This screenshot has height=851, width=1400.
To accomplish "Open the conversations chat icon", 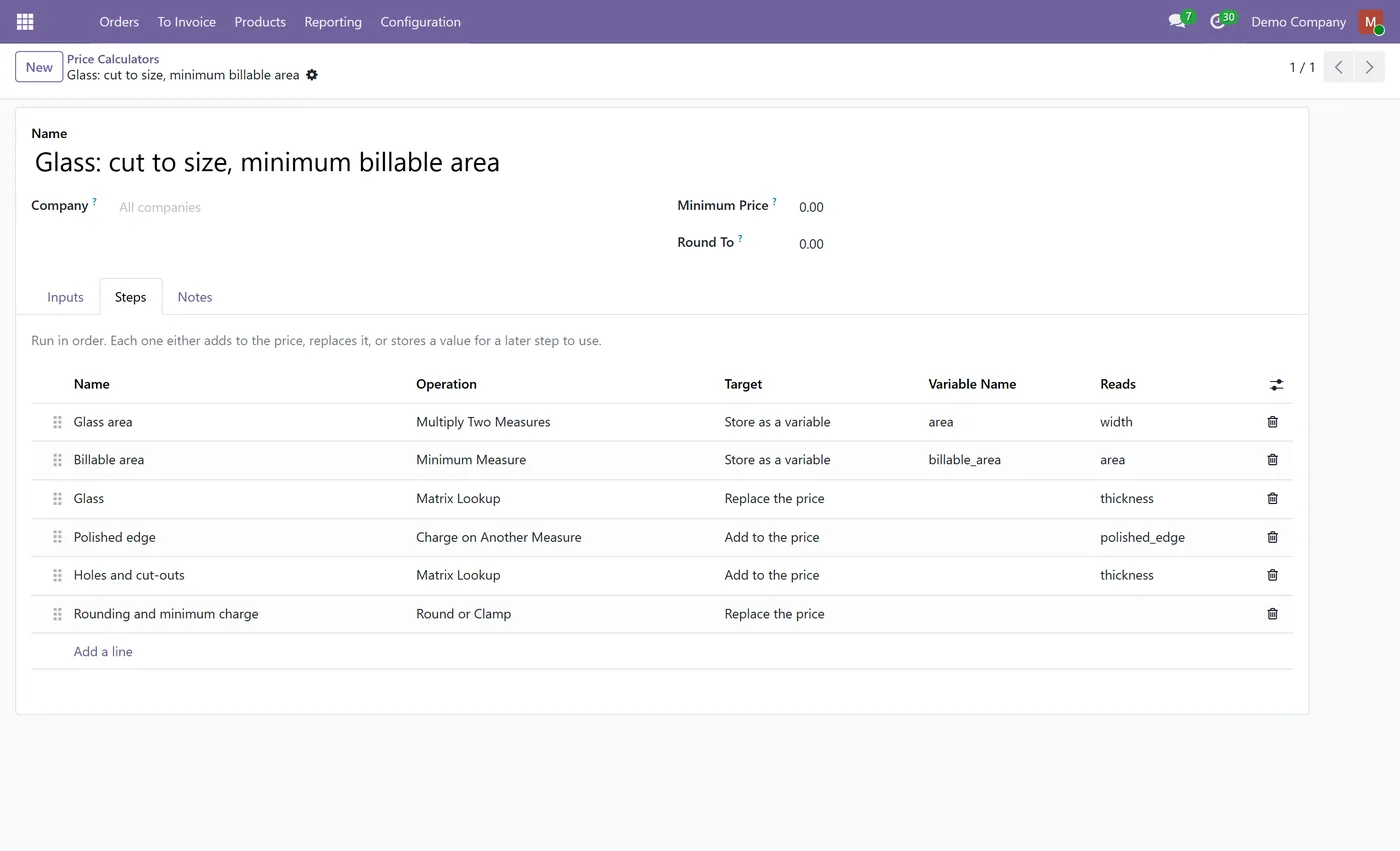I will 1177,21.
